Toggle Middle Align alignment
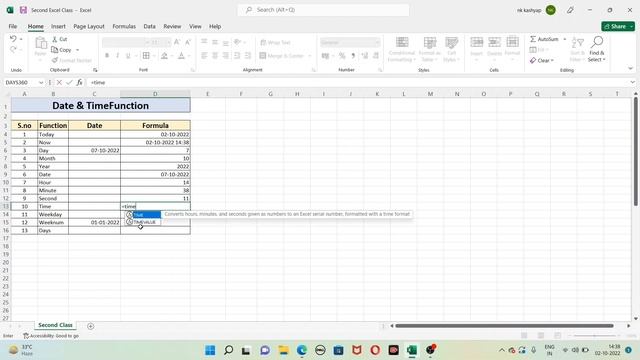 [215, 42]
